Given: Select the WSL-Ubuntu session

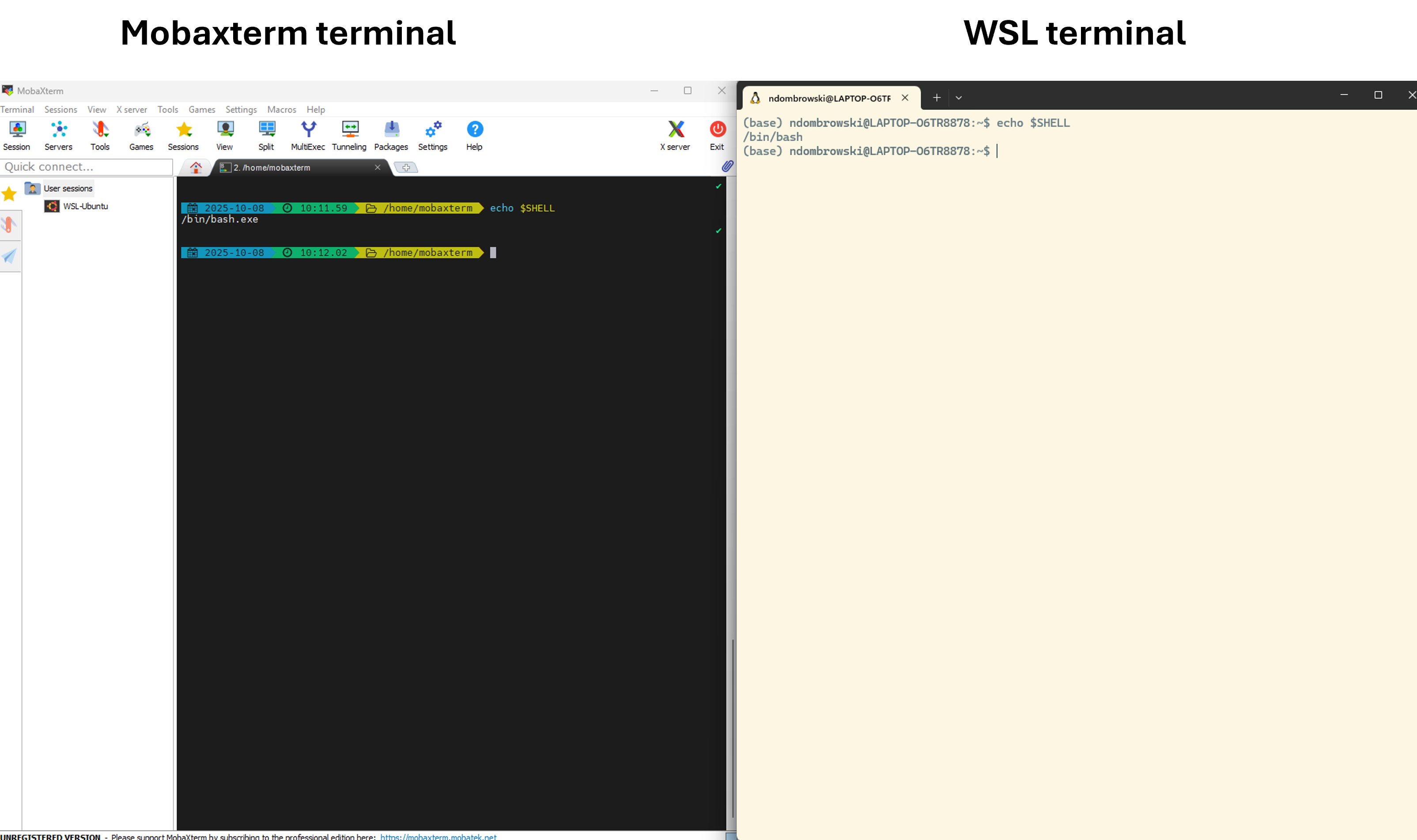Looking at the screenshot, I should click(85, 207).
